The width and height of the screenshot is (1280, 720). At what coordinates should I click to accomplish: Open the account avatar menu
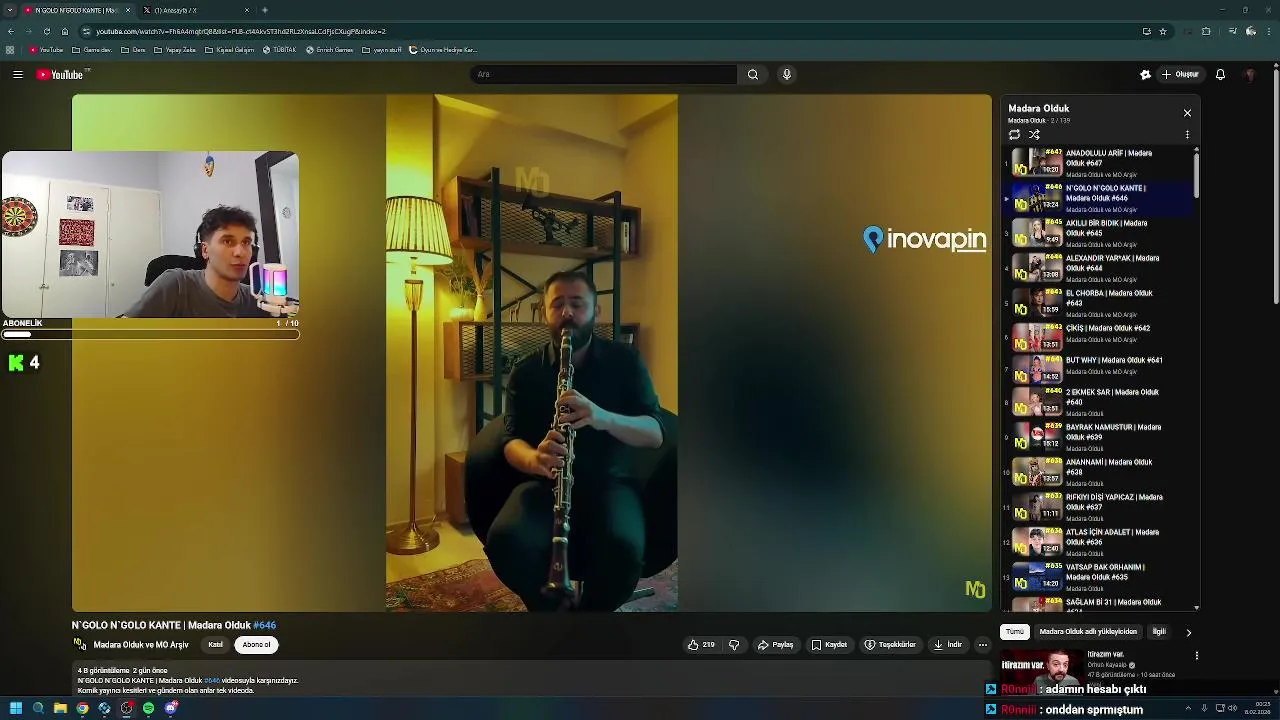(1249, 74)
